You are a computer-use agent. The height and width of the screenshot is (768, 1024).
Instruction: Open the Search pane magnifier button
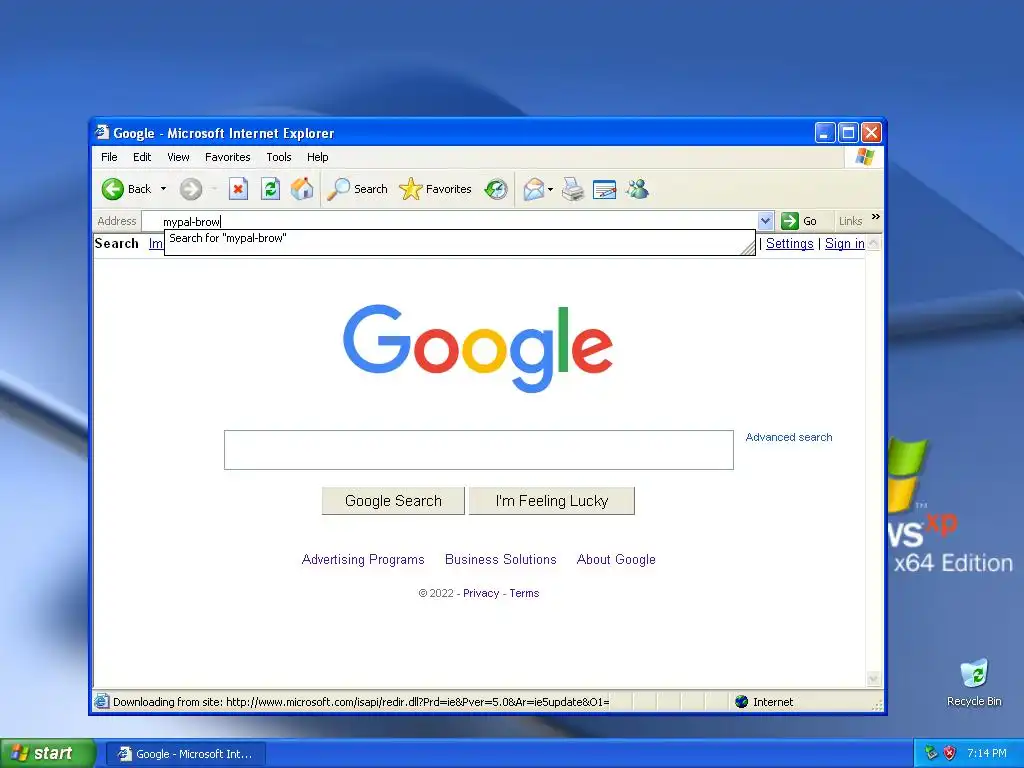pos(357,189)
